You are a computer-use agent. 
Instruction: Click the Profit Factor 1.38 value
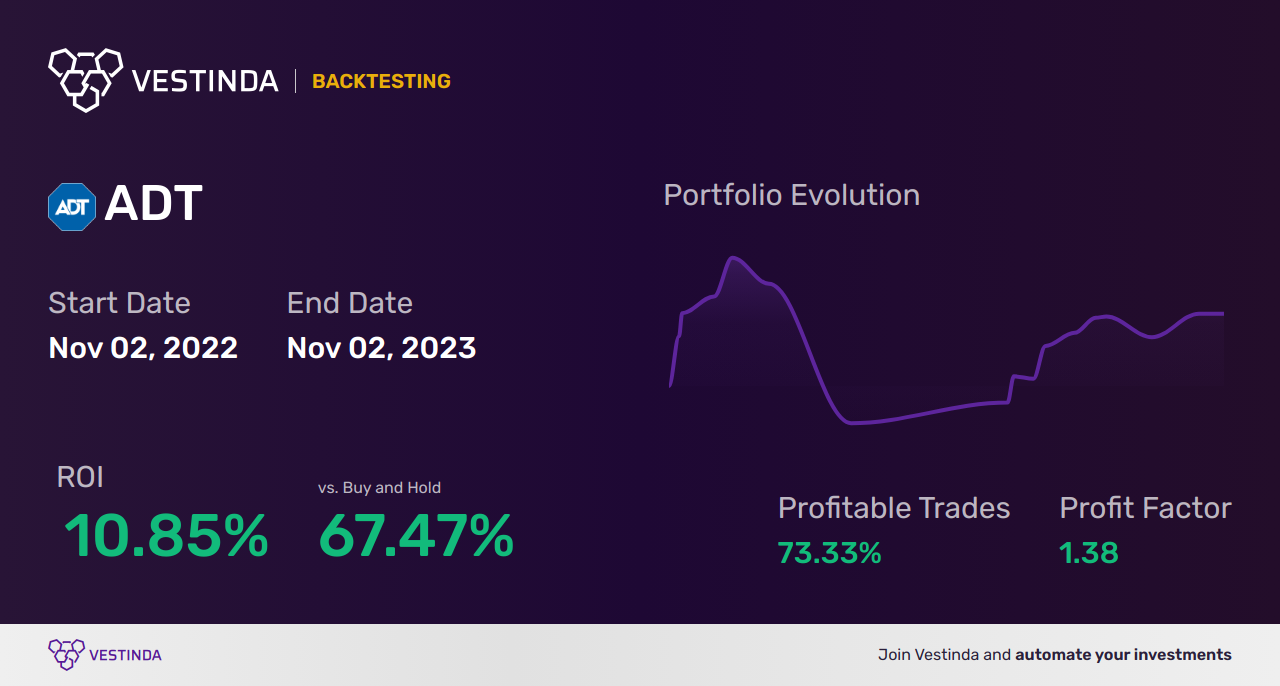point(1089,553)
